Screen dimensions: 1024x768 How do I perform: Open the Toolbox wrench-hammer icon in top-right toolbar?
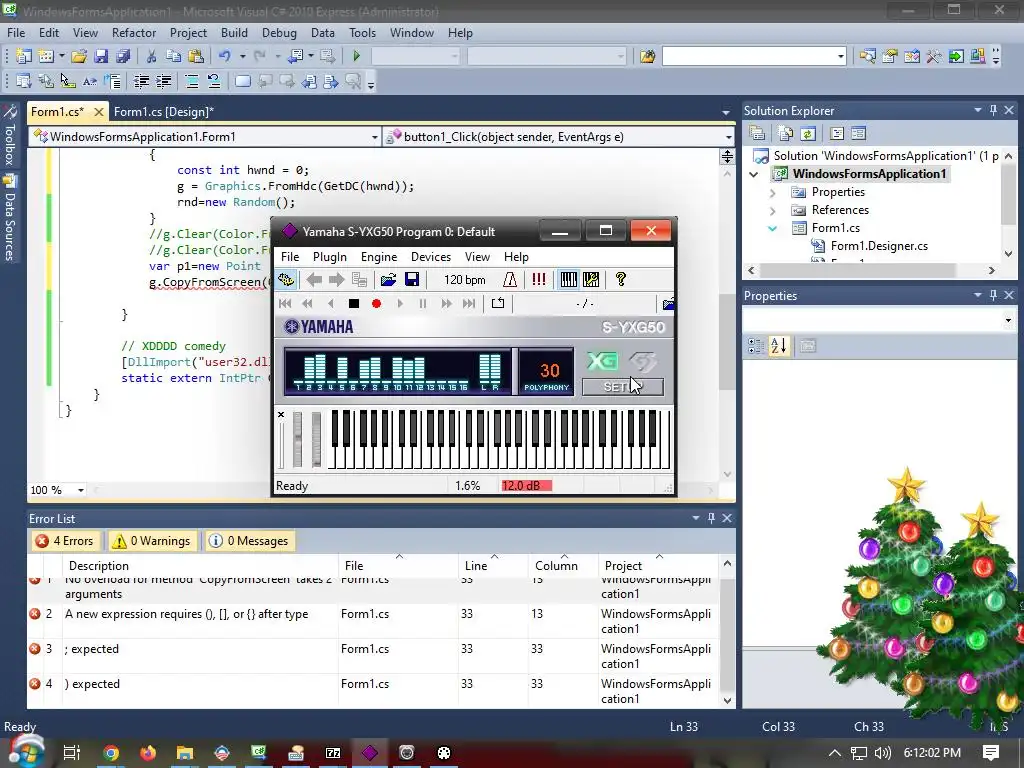tap(934, 56)
